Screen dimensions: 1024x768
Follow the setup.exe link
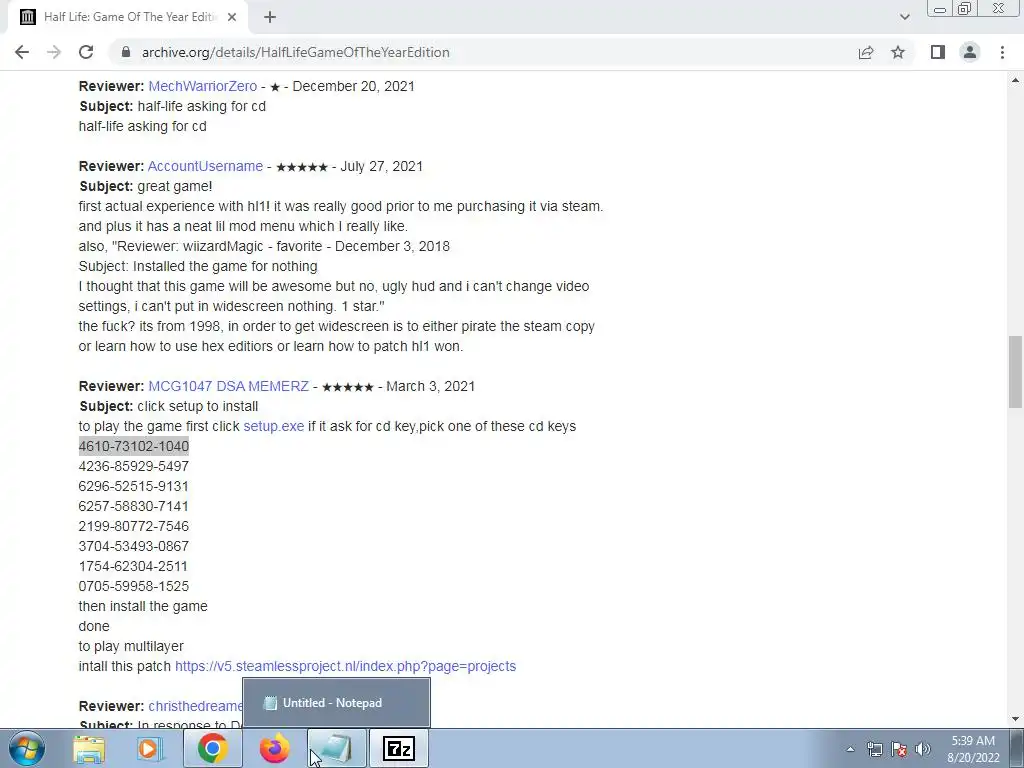pos(274,426)
